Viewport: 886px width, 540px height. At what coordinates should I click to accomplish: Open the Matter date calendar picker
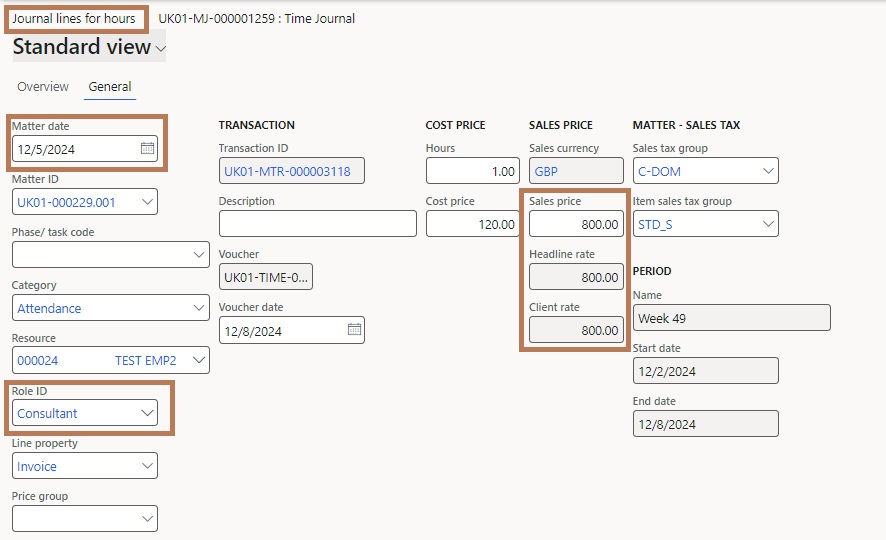pos(147,149)
